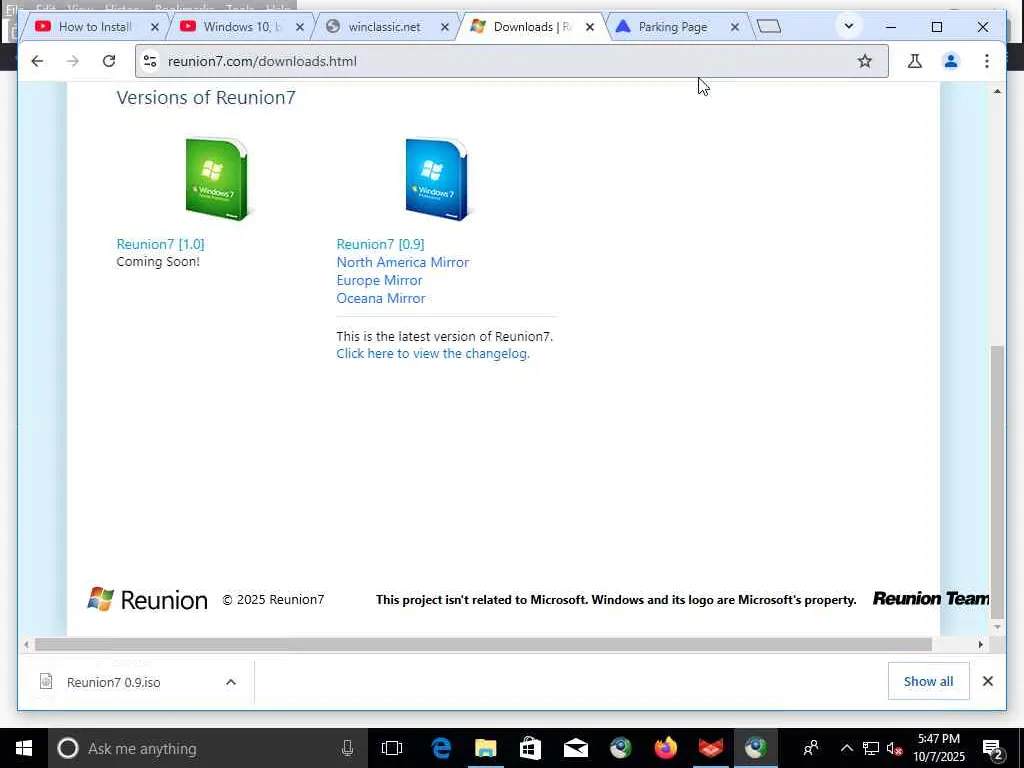The height and width of the screenshot is (768, 1024).
Task: Reload the reunion7.com page
Action: pyautogui.click(x=109, y=61)
